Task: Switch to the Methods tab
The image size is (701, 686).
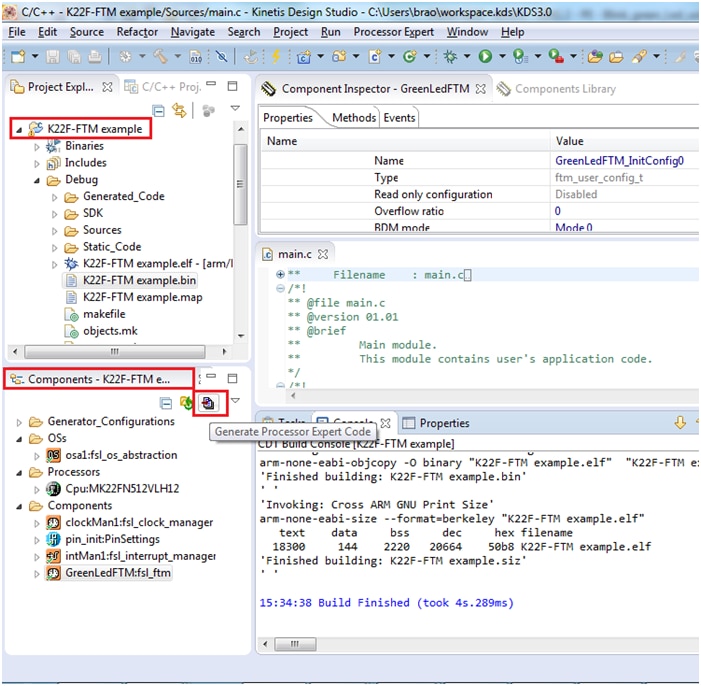Action: (x=354, y=118)
